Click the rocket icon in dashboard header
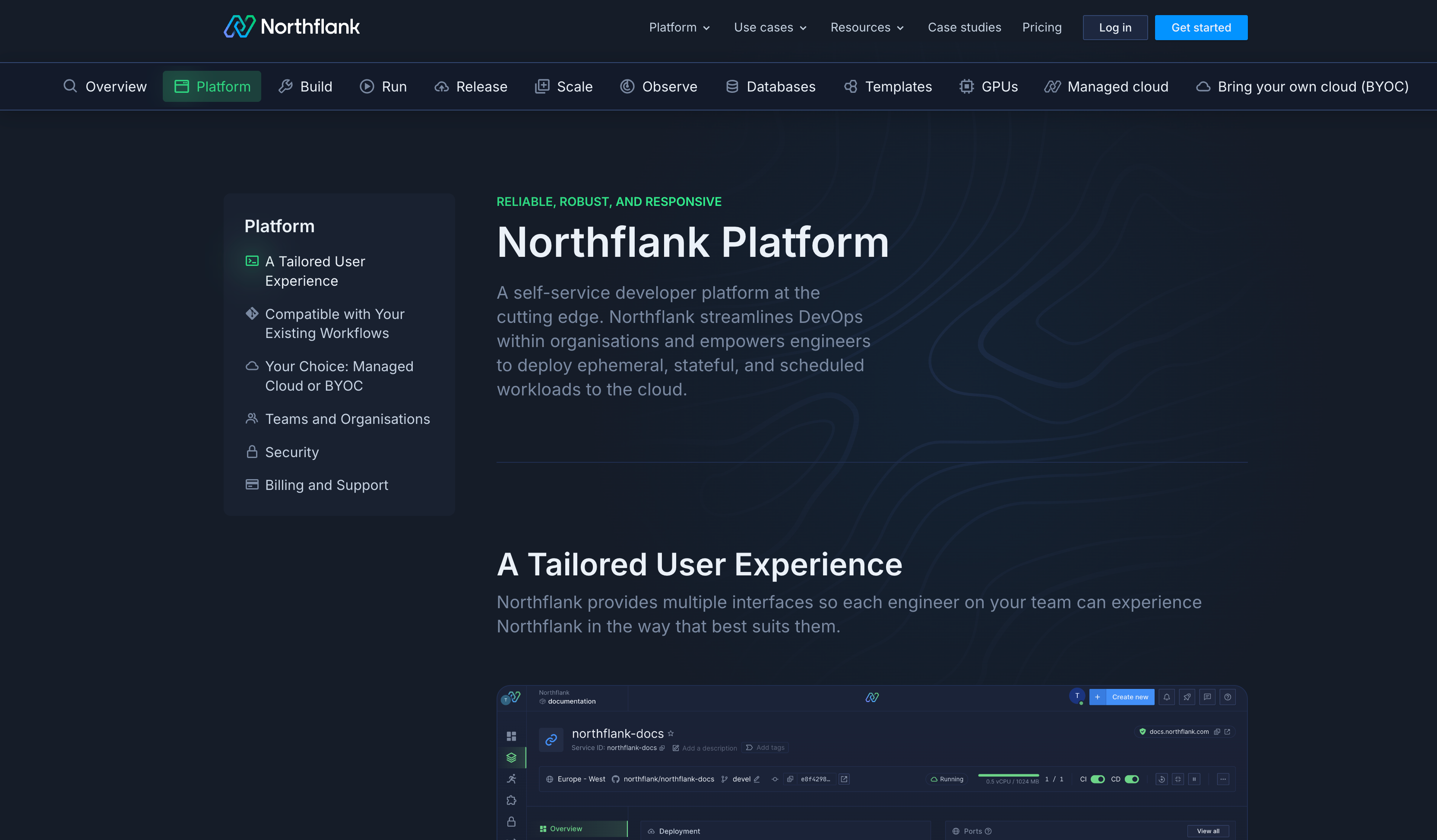The image size is (1437, 840). pos(1187,697)
